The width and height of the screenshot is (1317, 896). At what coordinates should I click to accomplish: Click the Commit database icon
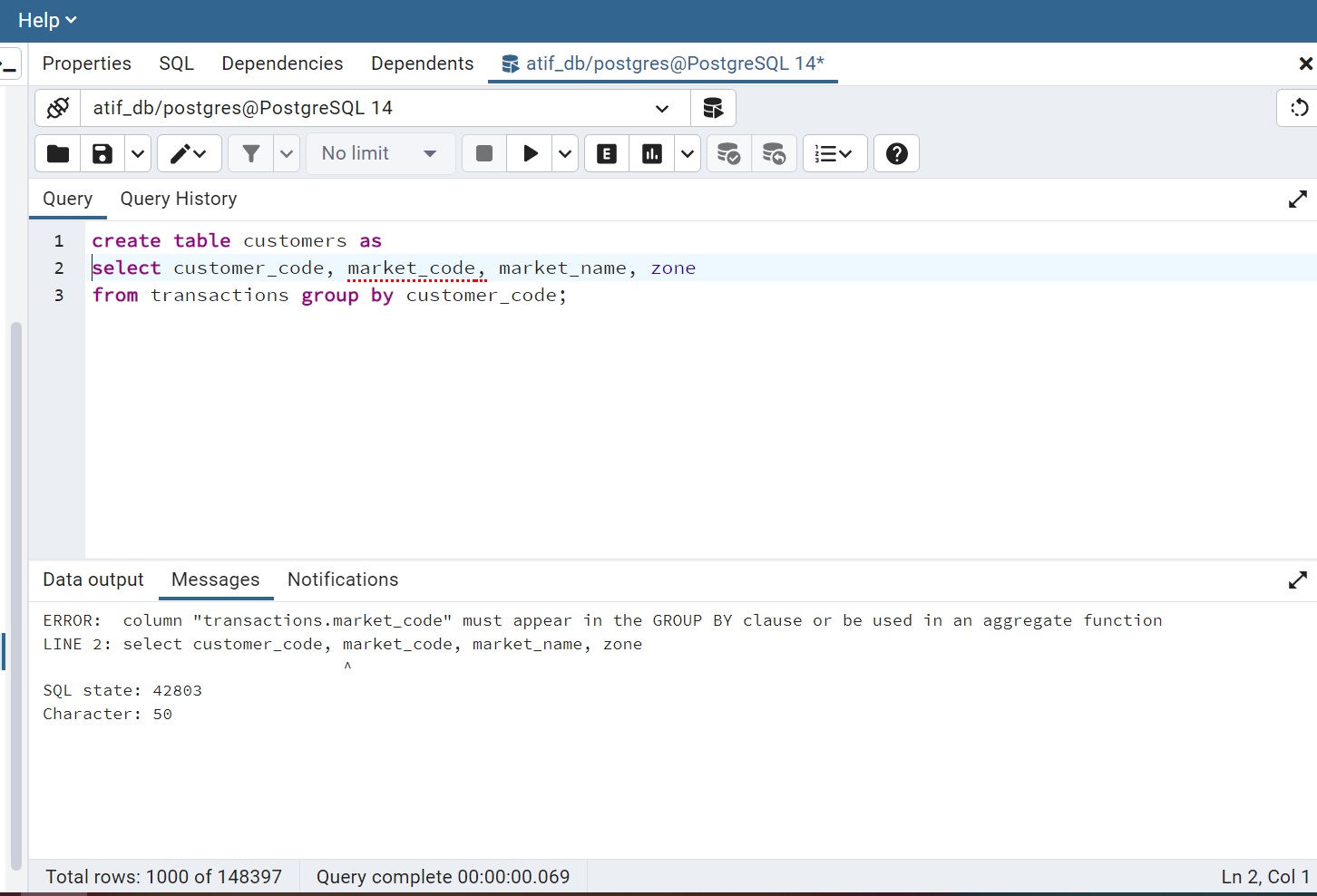point(728,153)
